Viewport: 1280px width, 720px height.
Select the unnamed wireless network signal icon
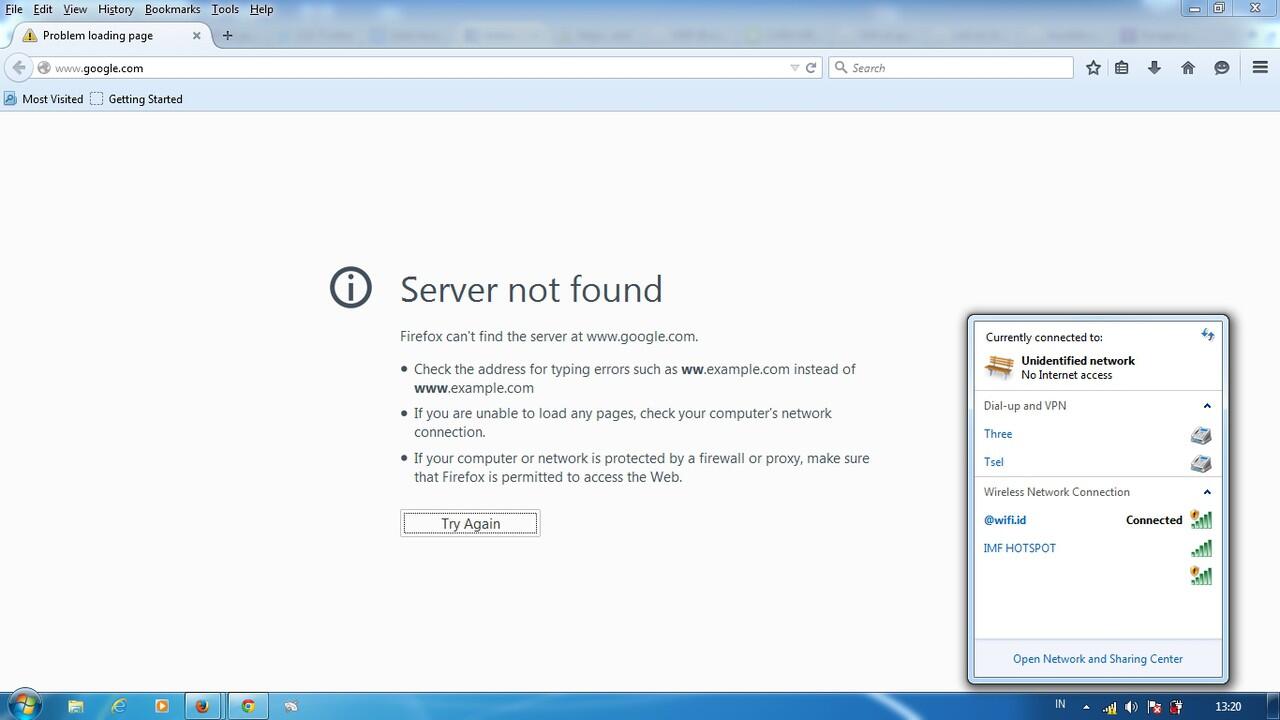point(1201,575)
